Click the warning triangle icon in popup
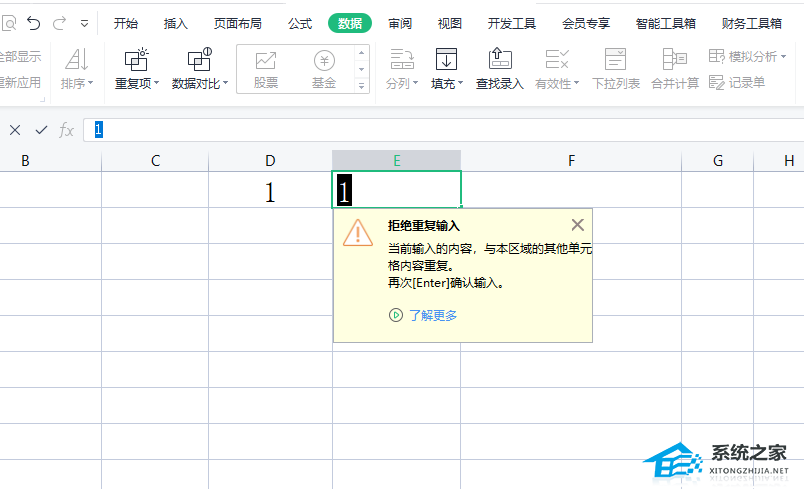This screenshot has height=489, width=804. pyautogui.click(x=358, y=233)
